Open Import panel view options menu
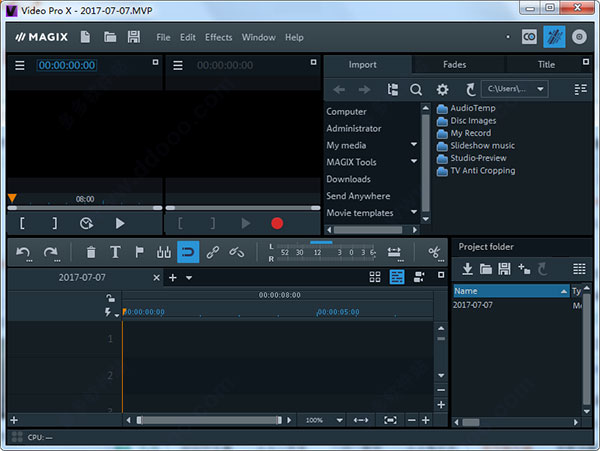 [580, 89]
